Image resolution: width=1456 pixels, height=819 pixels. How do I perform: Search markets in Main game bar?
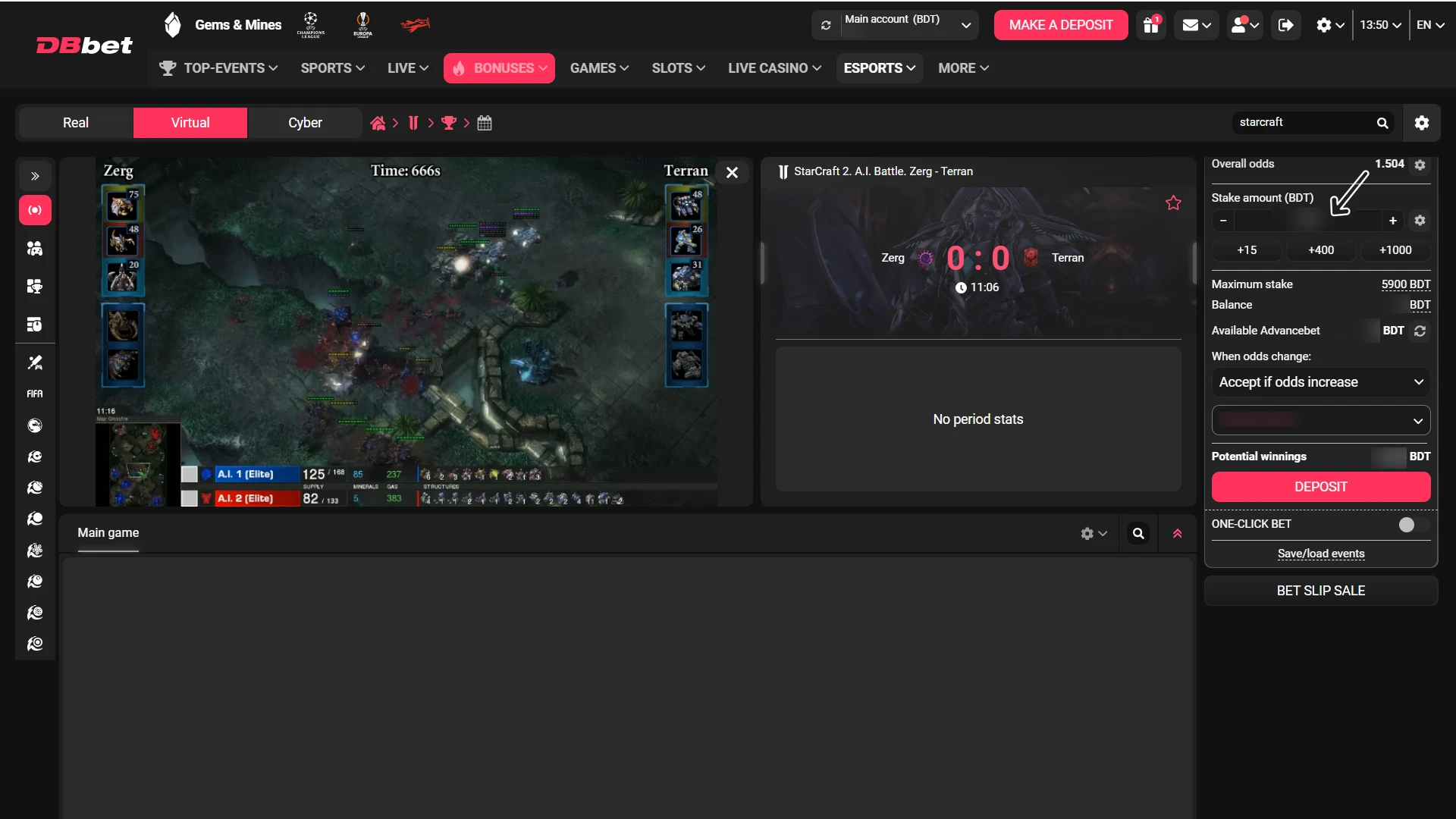tap(1138, 534)
